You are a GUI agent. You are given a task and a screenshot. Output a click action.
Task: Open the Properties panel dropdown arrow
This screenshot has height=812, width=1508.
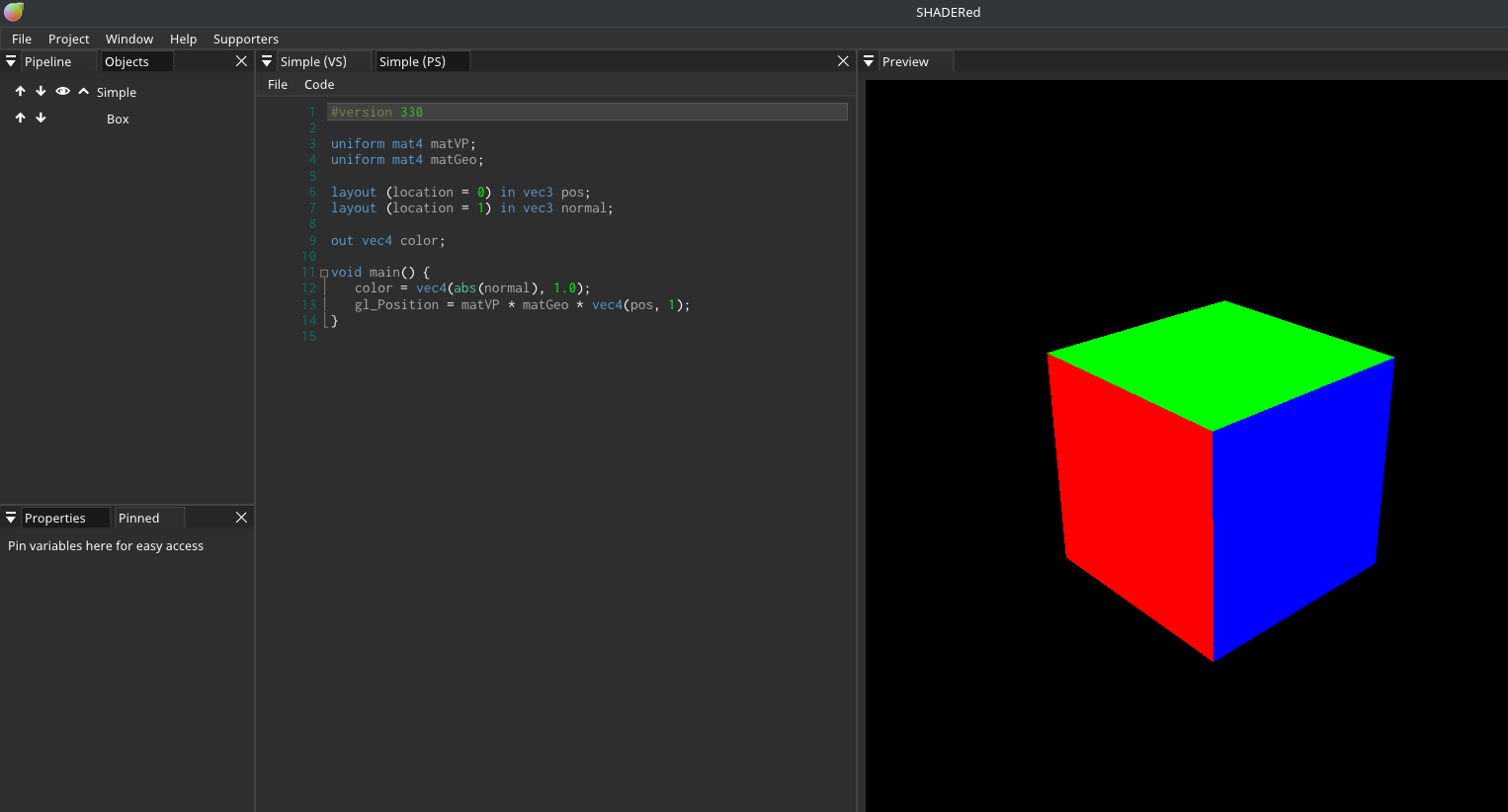pyautogui.click(x=11, y=518)
